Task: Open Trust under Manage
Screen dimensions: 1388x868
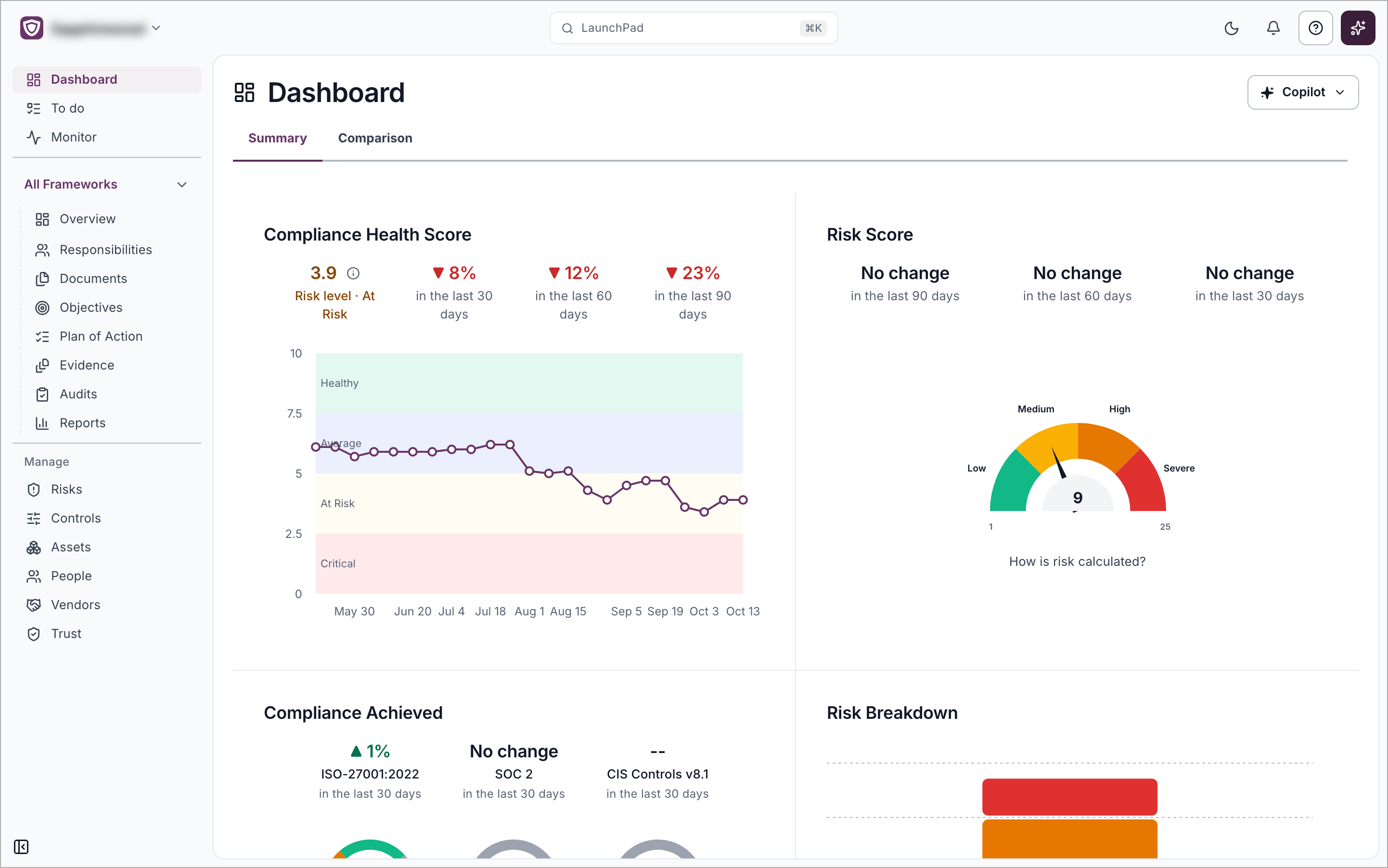Action: [x=107, y=633]
